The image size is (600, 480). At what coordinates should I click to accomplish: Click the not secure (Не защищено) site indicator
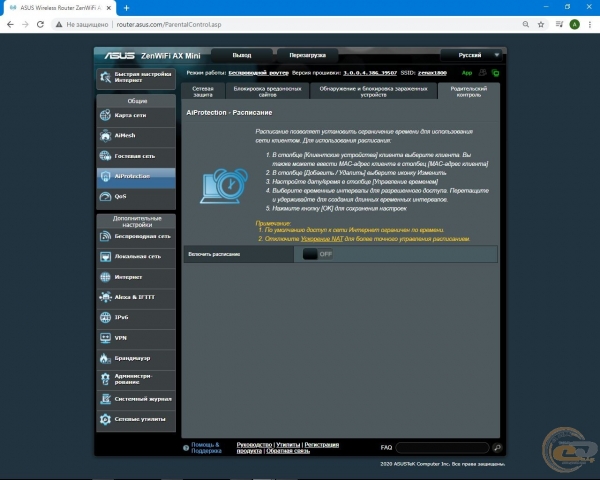(x=82, y=24)
